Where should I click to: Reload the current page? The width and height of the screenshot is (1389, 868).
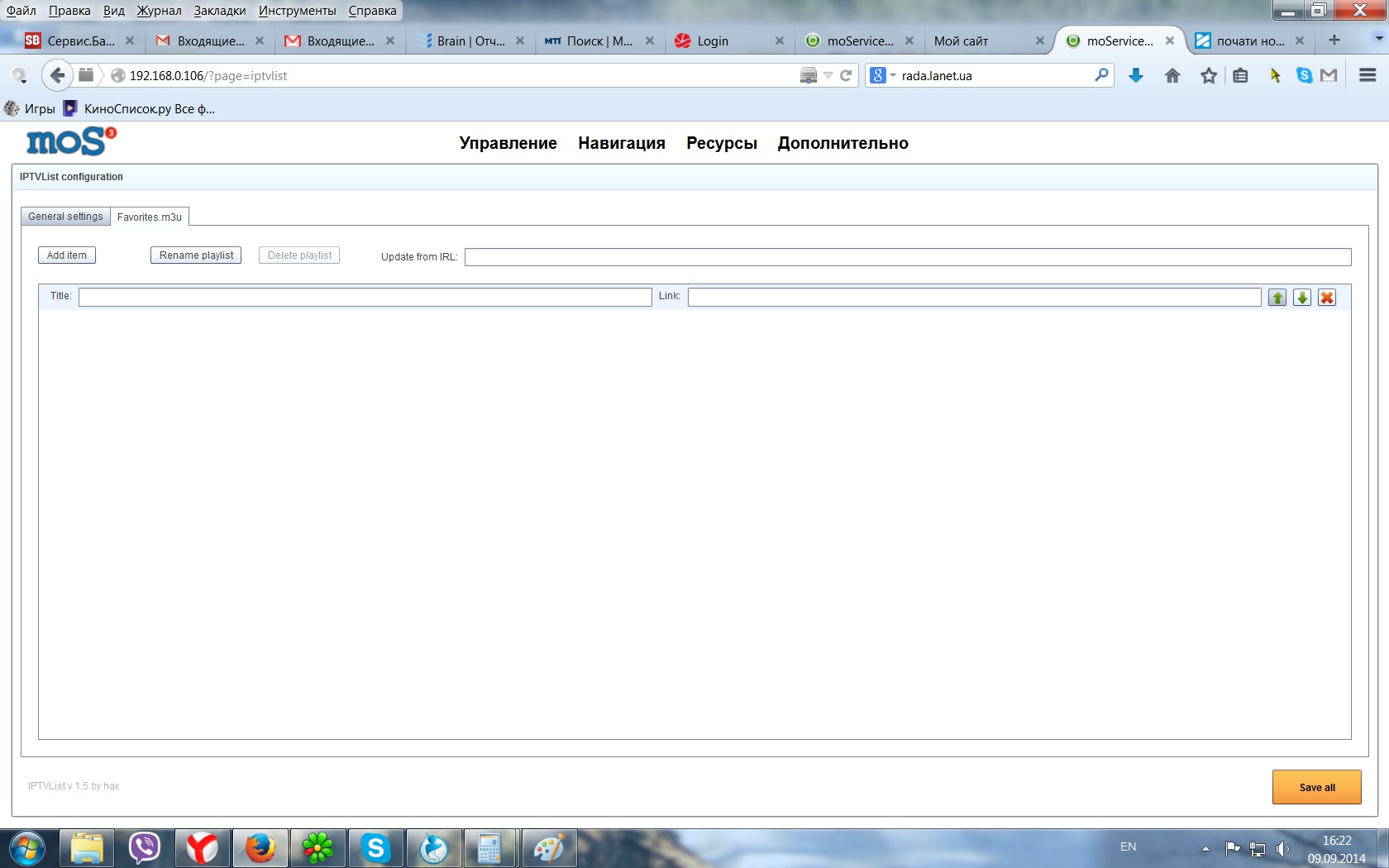846,76
